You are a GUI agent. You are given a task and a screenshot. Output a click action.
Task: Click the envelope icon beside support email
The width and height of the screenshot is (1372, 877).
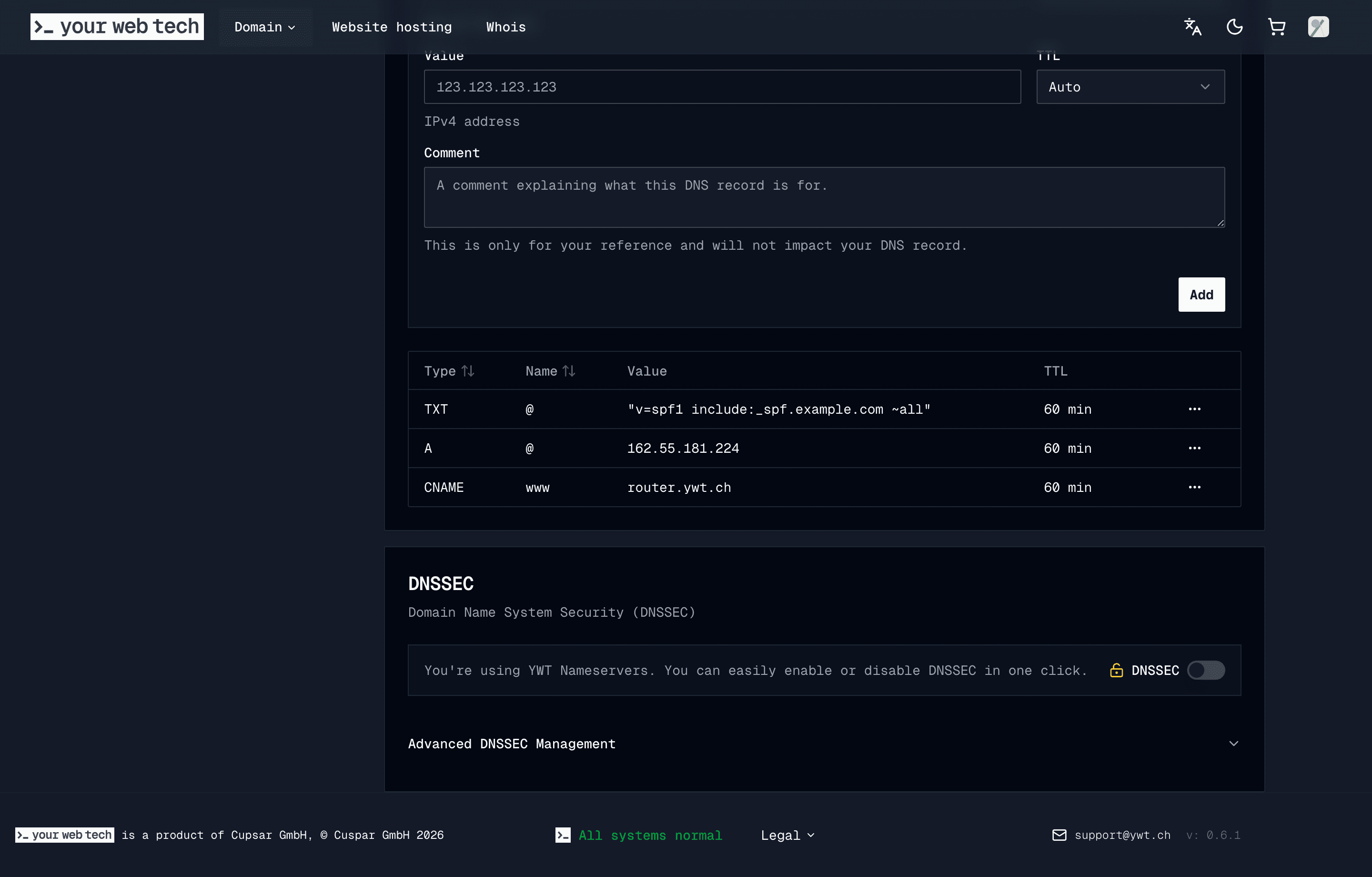tap(1059, 835)
